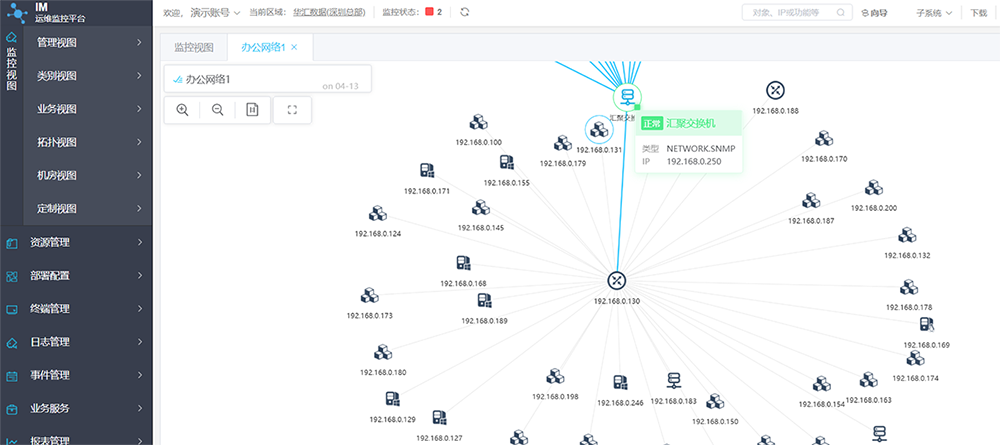Select server node 192.168.0.168
The height and width of the screenshot is (445, 1000).
click(x=464, y=263)
